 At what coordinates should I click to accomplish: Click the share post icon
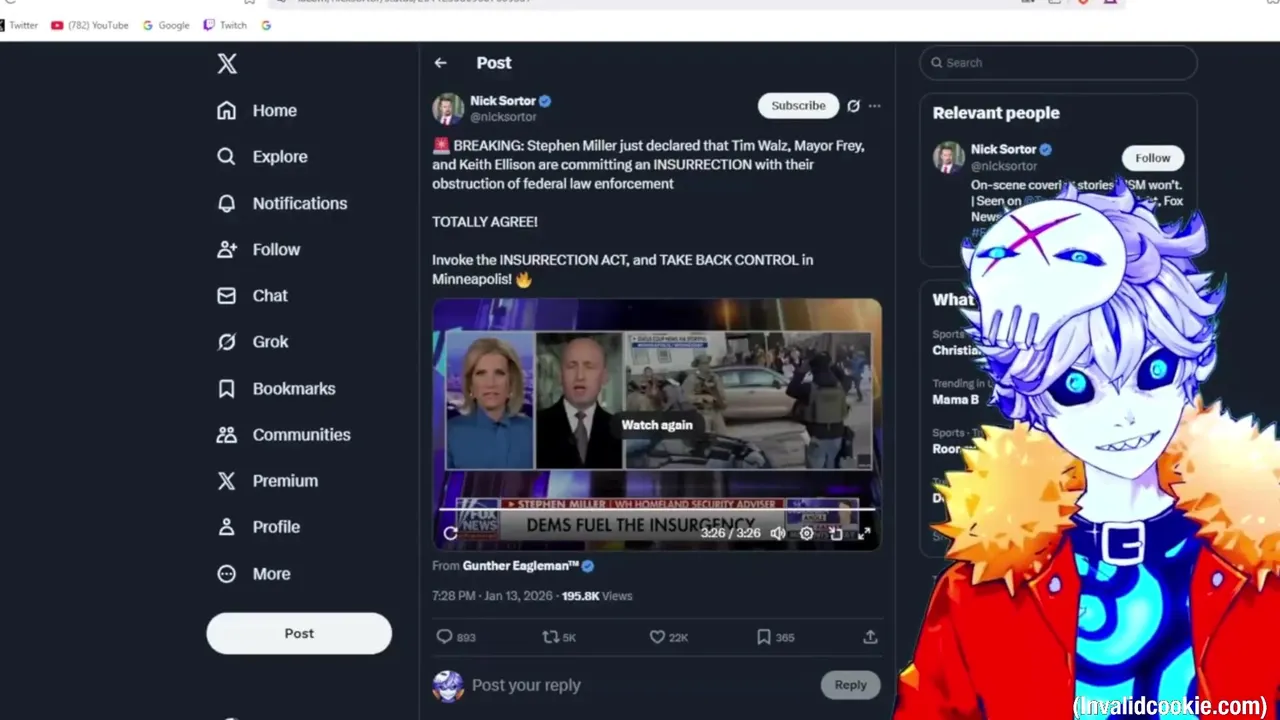click(870, 637)
